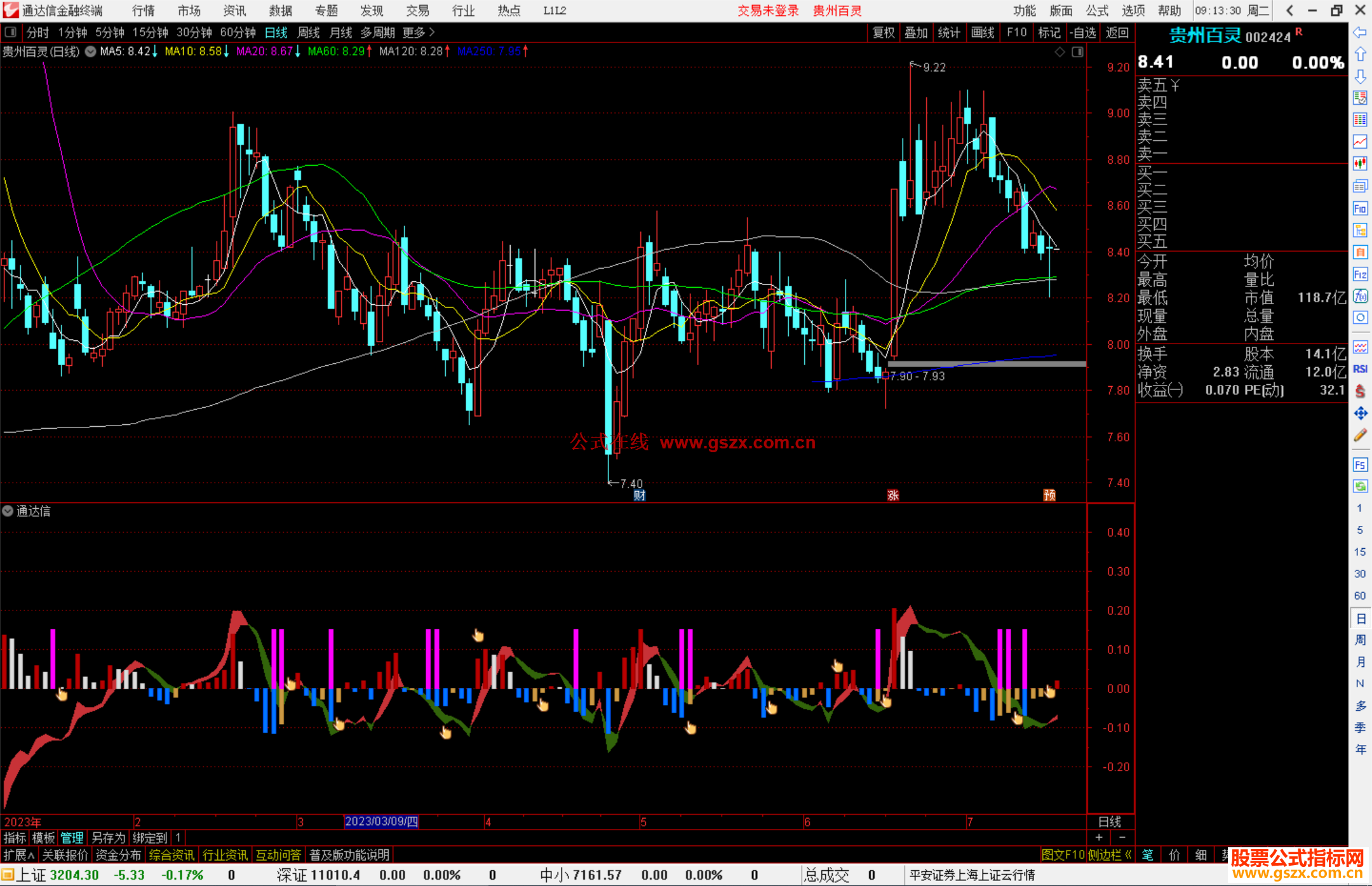Click the f(x) formula sidebar icon
1372x886 pixels.
1360,296
